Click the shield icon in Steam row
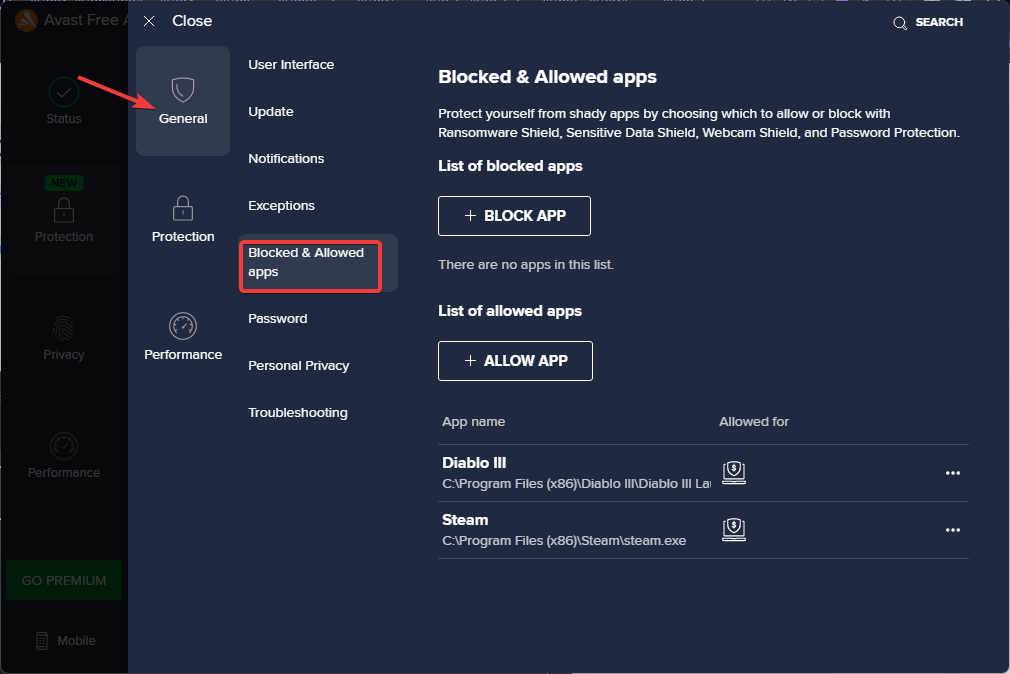This screenshot has height=674, width=1010. tap(734, 530)
